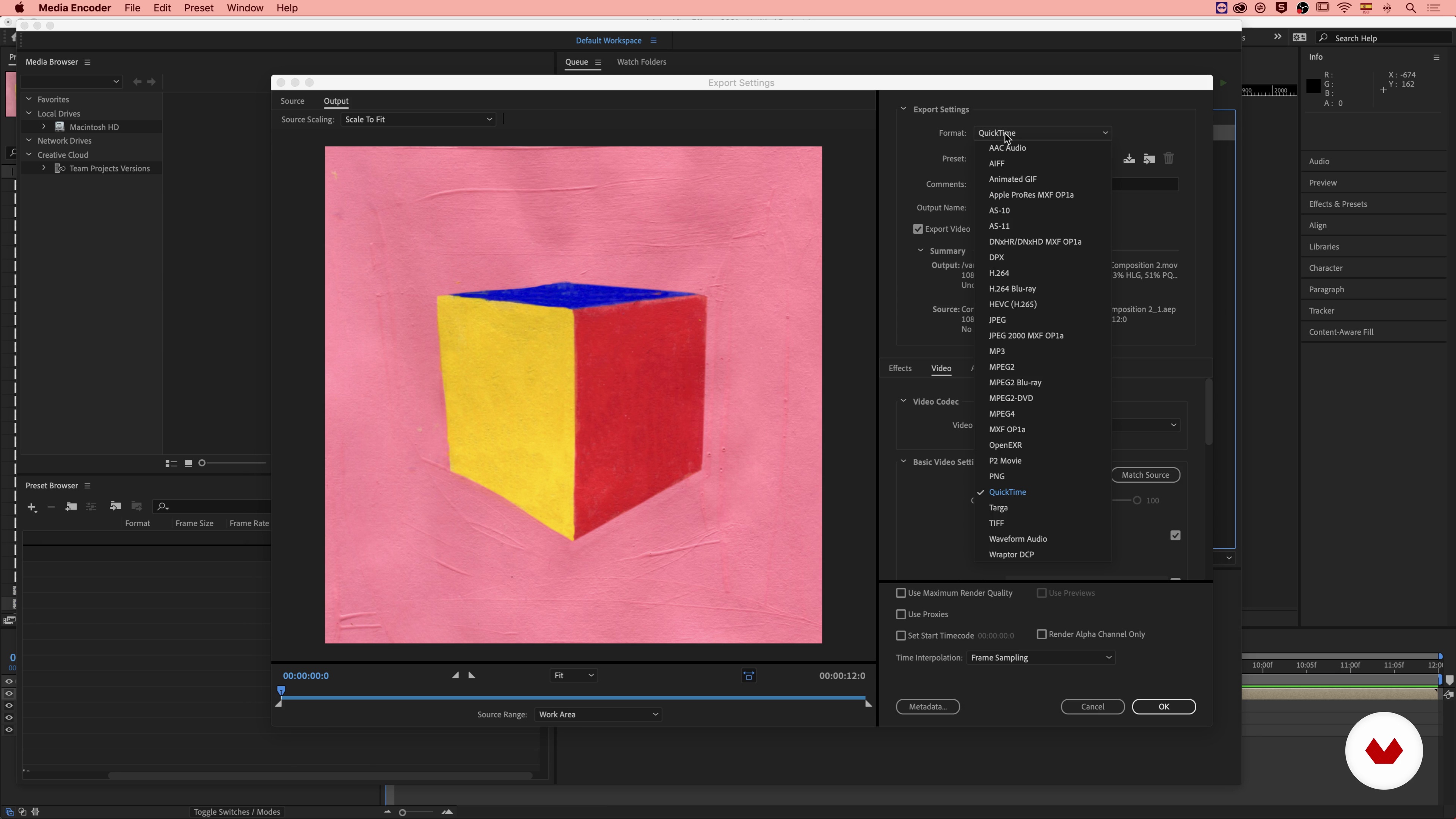Screen dimensions: 1456x819
Task: Click the Create New Preset Group folder icon
Action: [71, 507]
